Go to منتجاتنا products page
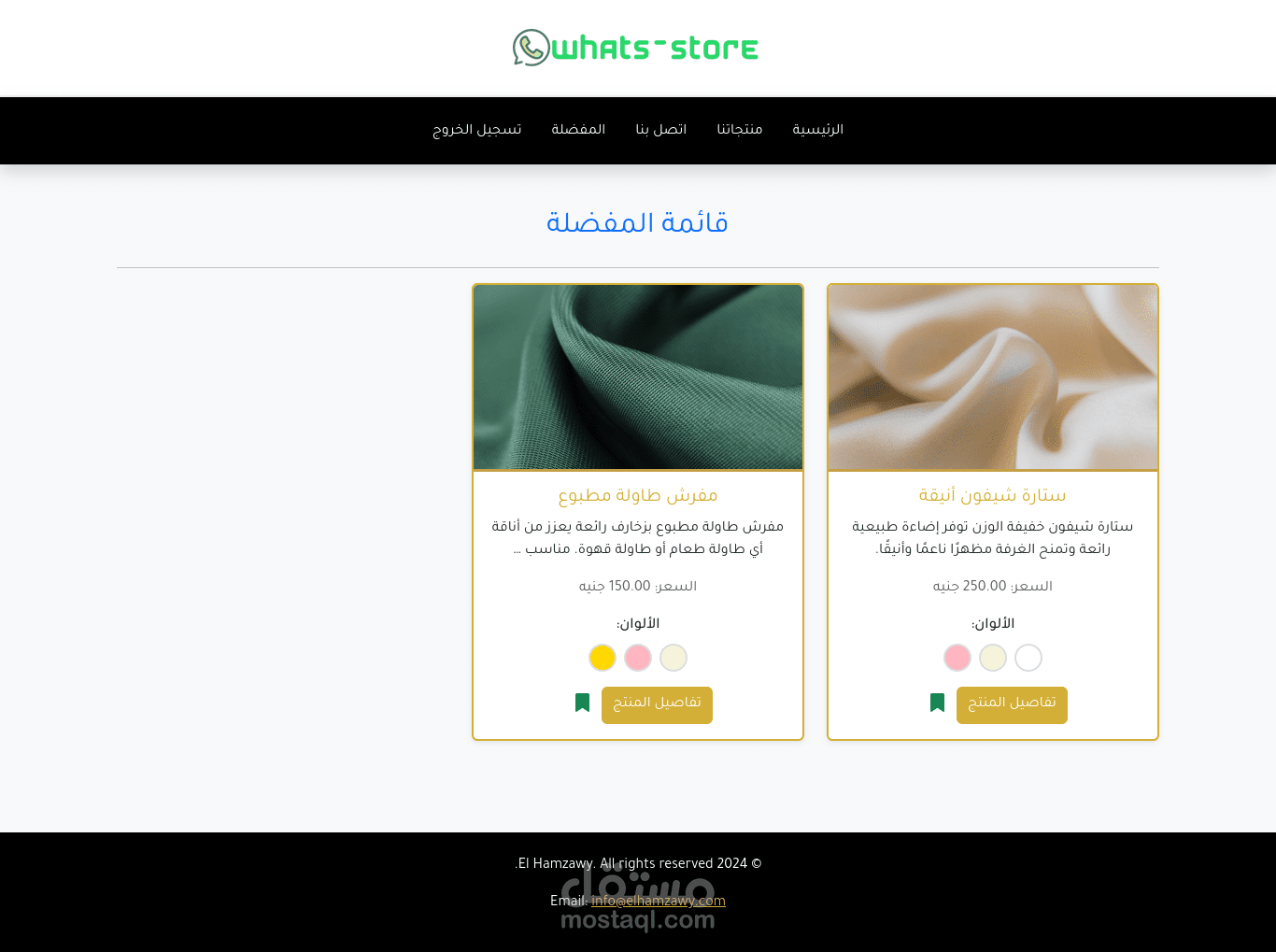This screenshot has height=952, width=1276. point(740,130)
